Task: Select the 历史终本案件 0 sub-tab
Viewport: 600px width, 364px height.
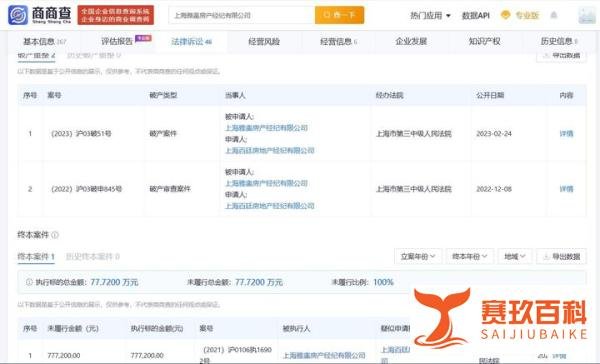Action: [x=93, y=256]
